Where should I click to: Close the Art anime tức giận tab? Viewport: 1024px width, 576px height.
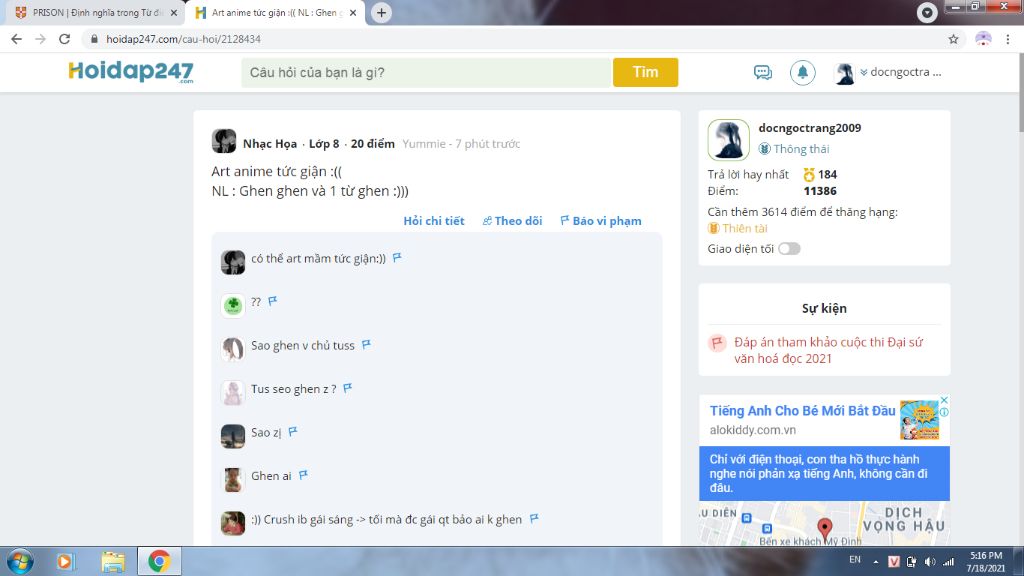point(353,12)
